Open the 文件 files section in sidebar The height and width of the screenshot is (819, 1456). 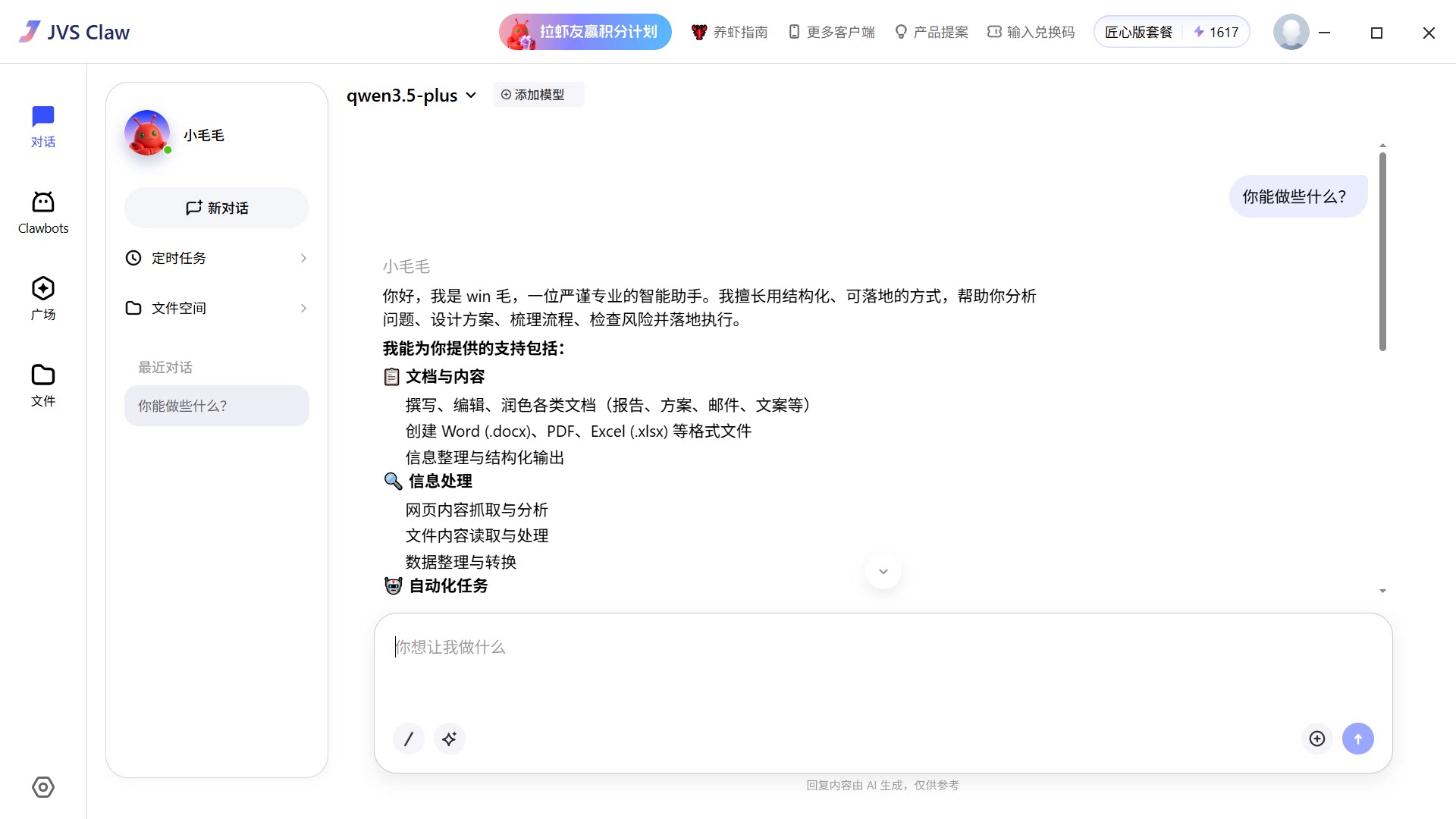point(43,385)
